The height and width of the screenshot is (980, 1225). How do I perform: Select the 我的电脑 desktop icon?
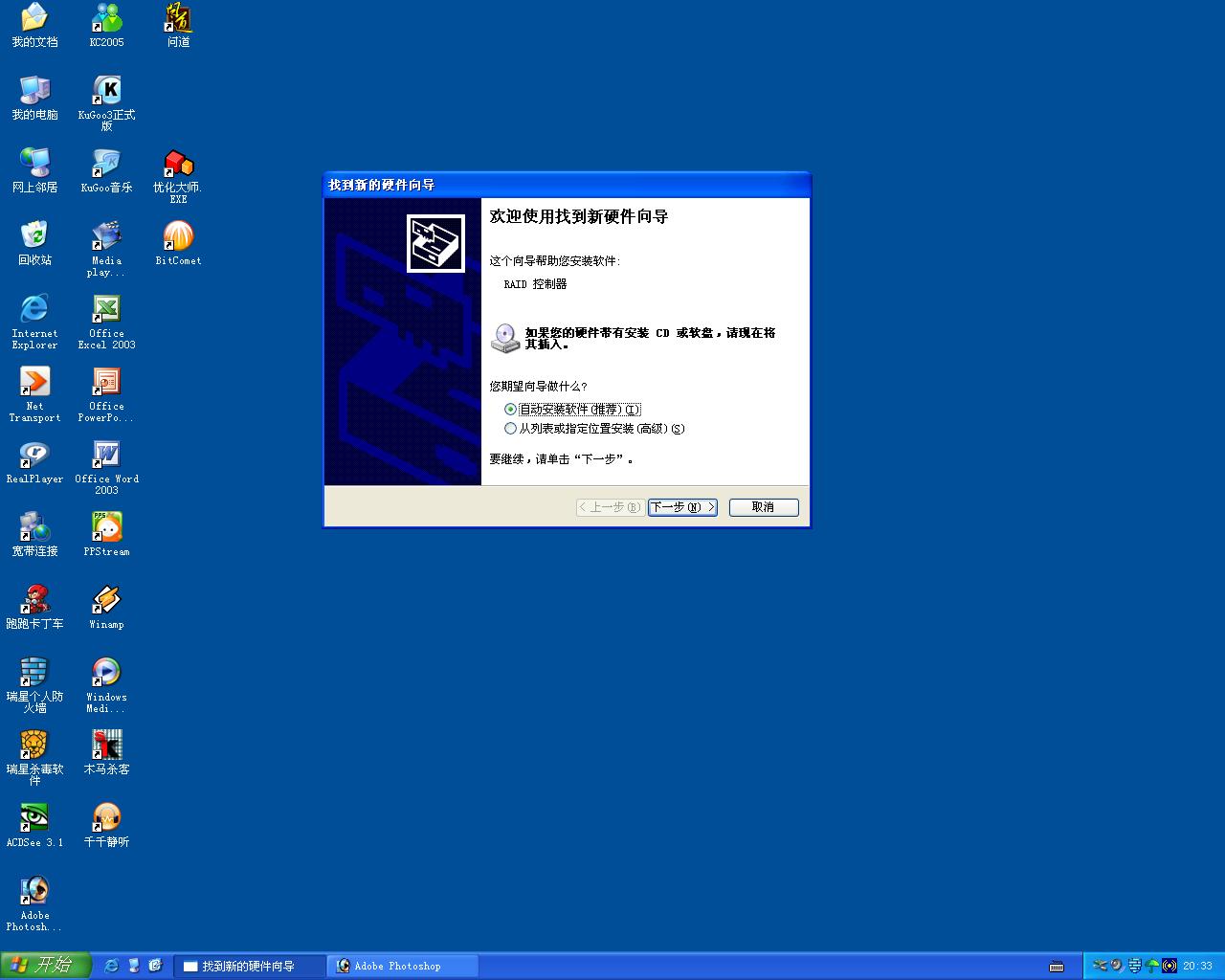pyautogui.click(x=34, y=99)
